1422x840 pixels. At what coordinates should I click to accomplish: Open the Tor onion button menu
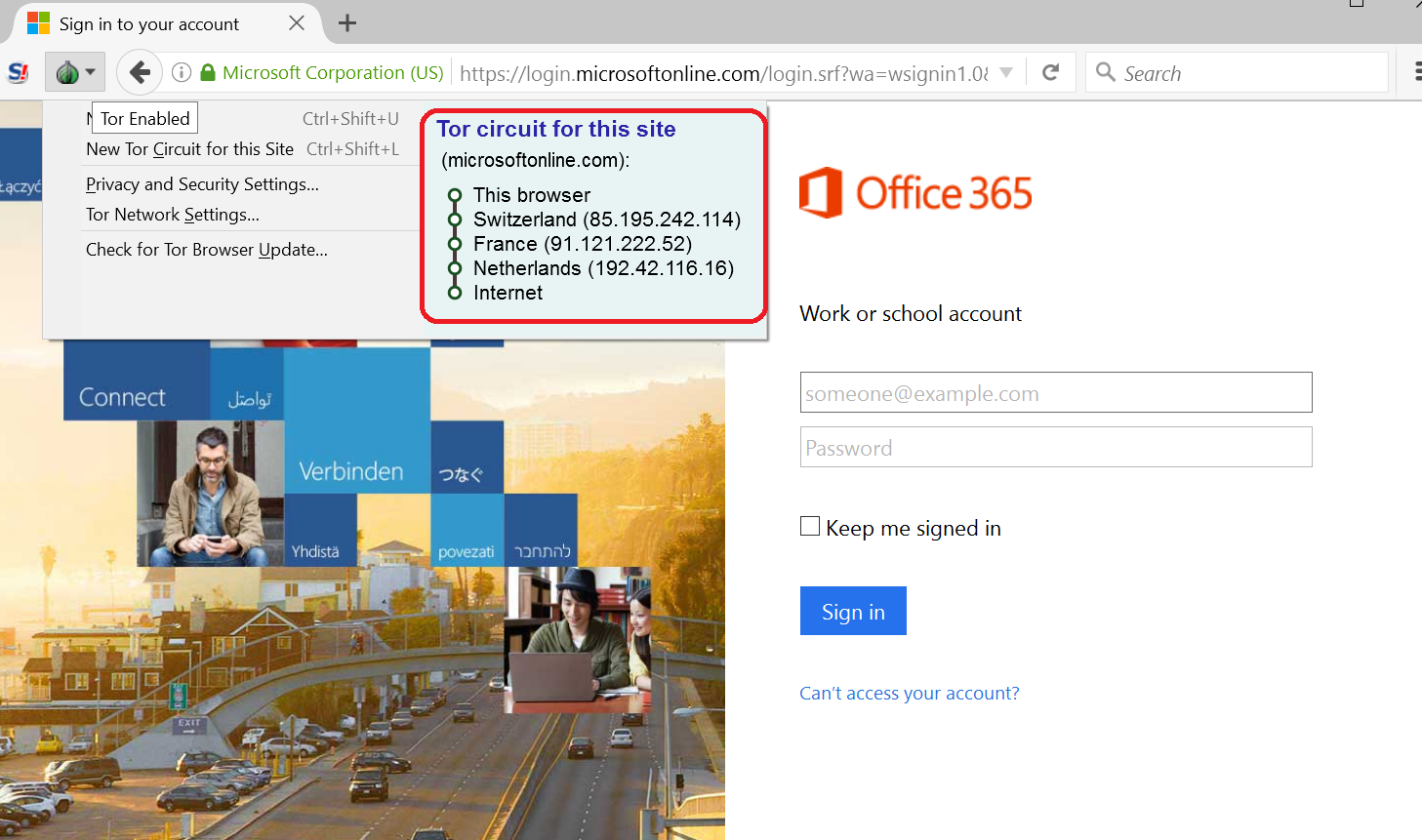coord(74,73)
